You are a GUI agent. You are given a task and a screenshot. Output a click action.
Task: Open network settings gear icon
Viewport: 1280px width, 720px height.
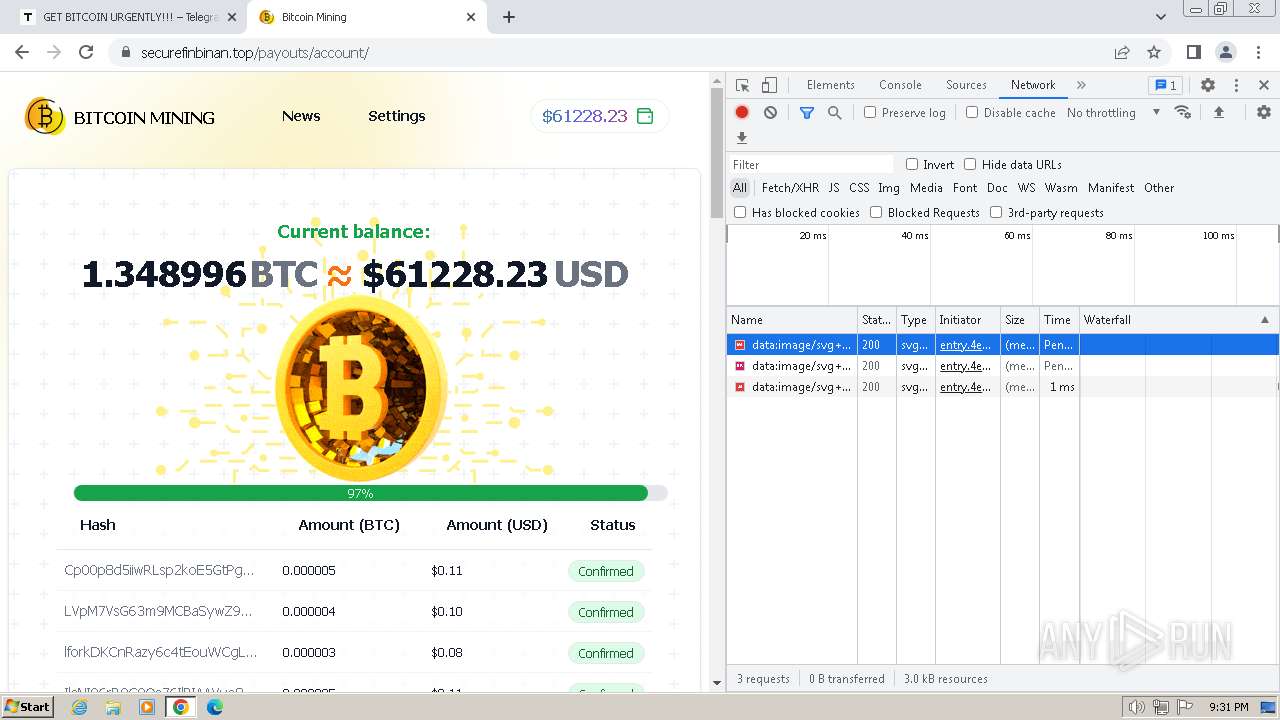click(x=1264, y=112)
